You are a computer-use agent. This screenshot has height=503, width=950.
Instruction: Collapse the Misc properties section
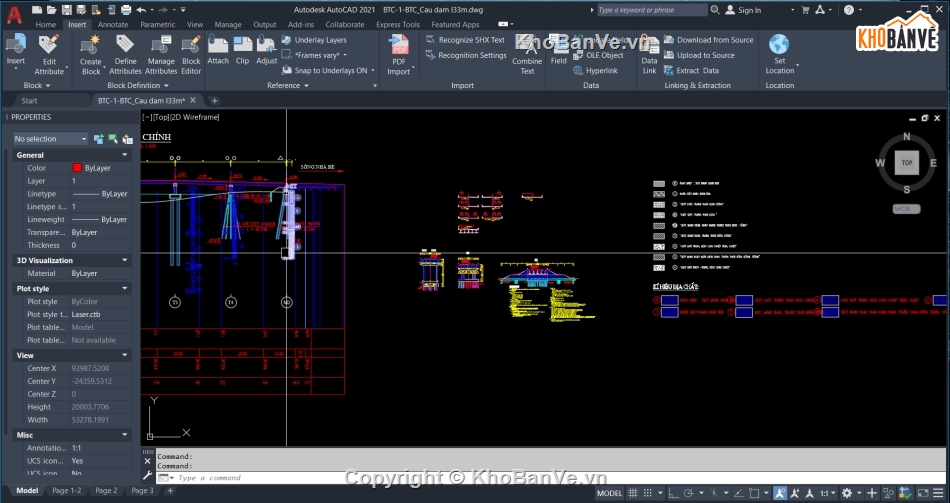point(125,435)
